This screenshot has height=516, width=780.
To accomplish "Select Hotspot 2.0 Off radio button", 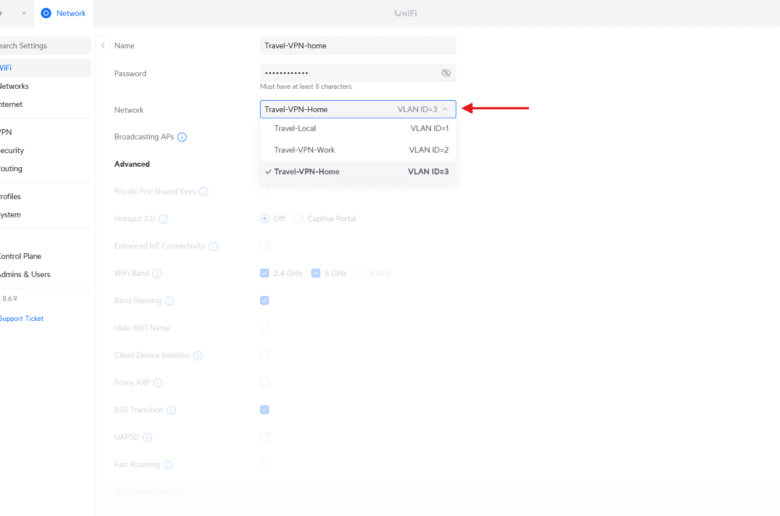I will pyautogui.click(x=265, y=218).
